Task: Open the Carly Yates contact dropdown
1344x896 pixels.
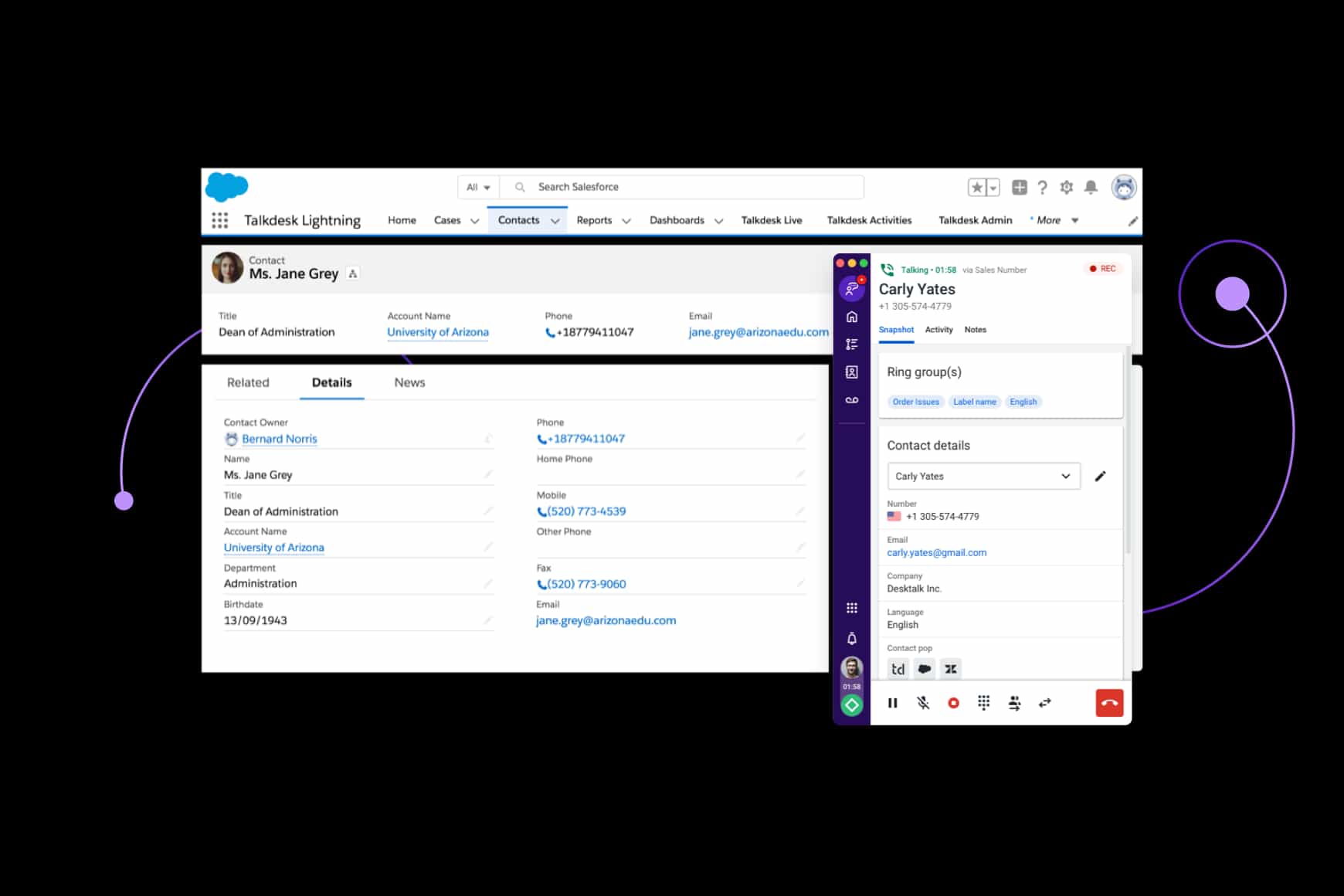Action: [983, 476]
